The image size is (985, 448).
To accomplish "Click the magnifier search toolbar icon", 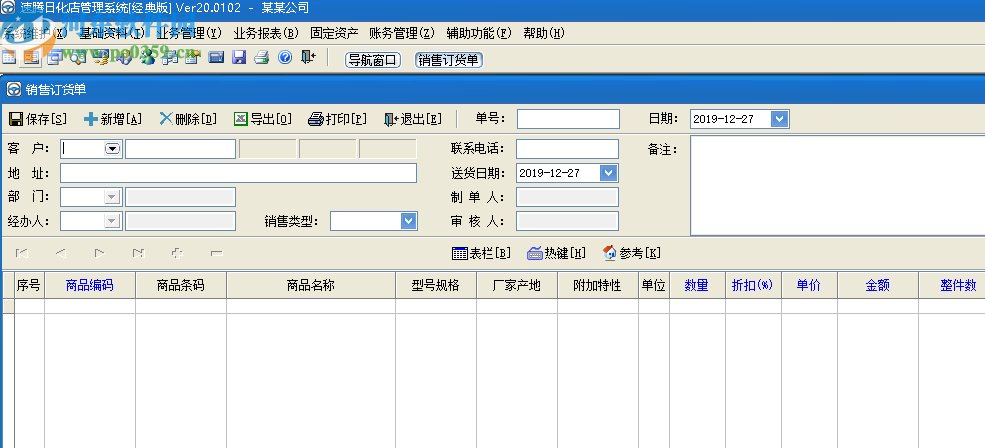I will (78, 57).
